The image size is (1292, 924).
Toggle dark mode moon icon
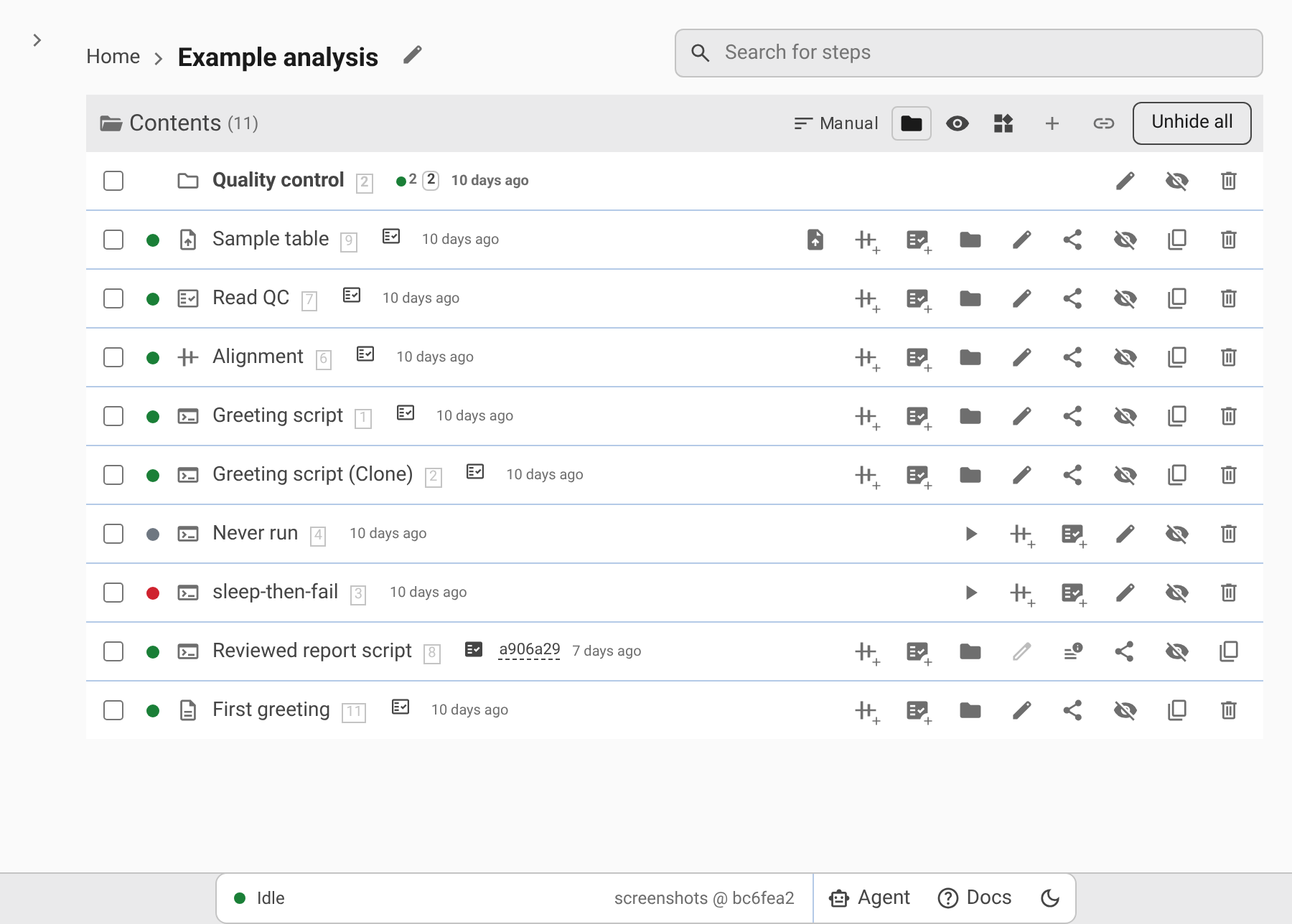[x=1050, y=898]
